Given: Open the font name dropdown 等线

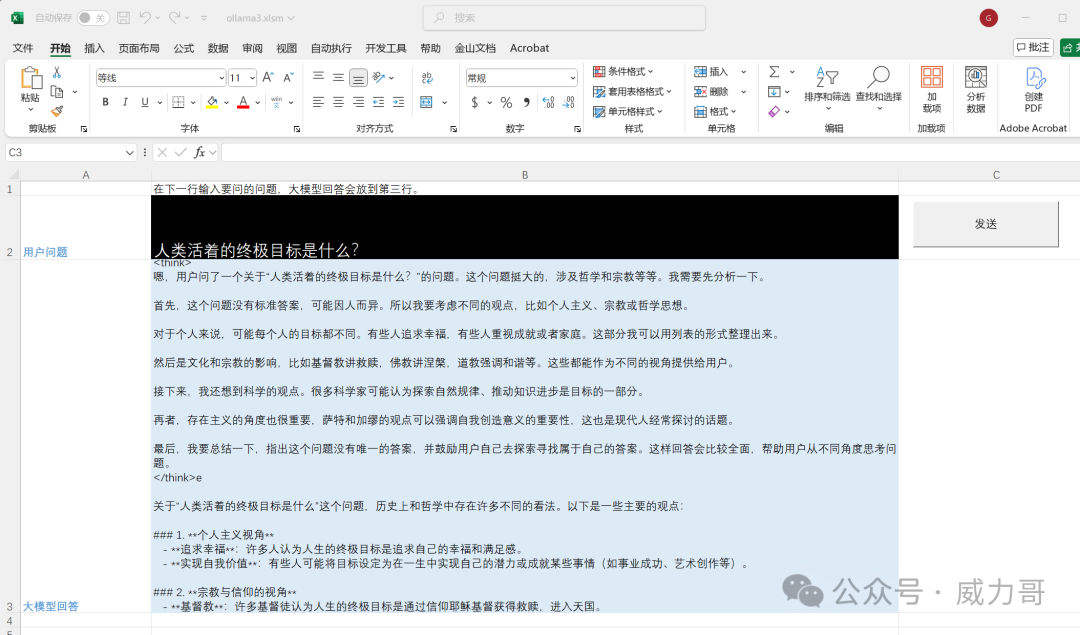Looking at the screenshot, I should pos(161,78).
